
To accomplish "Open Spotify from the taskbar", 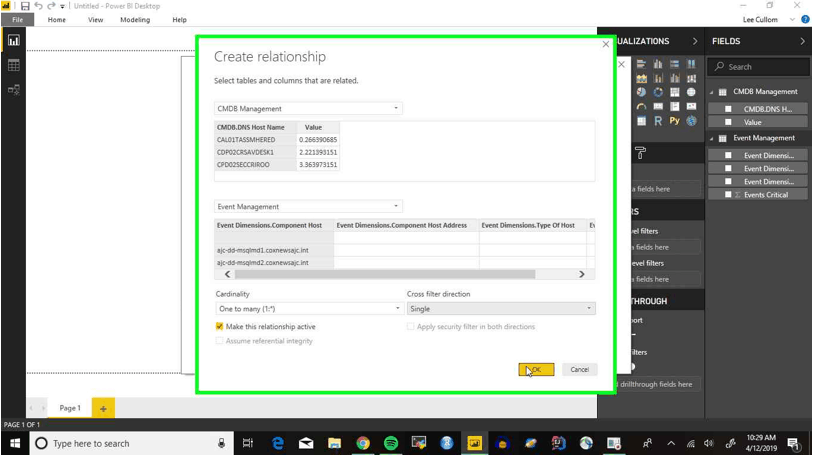I will click(390, 444).
